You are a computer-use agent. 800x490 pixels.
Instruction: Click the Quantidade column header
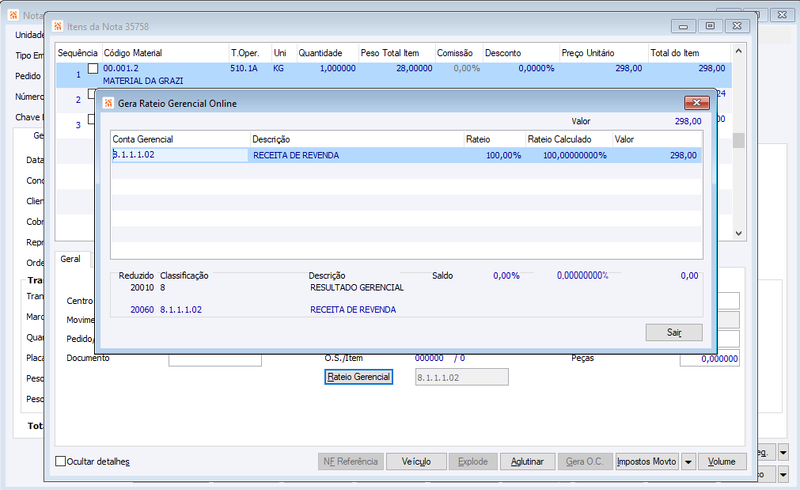point(327,53)
